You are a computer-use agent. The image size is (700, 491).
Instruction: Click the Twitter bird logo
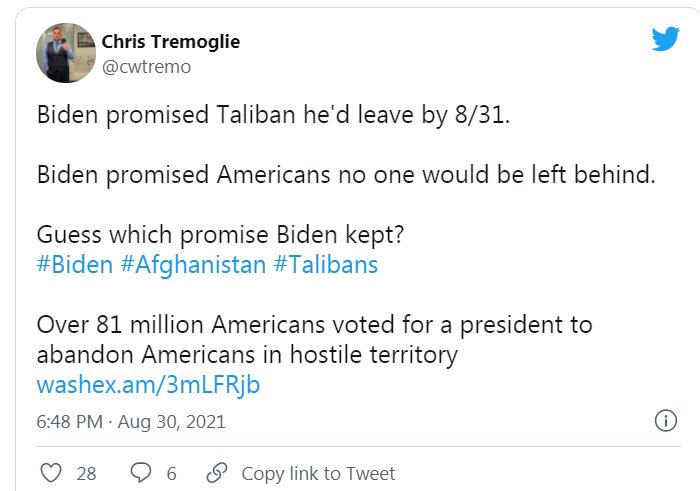click(x=665, y=39)
